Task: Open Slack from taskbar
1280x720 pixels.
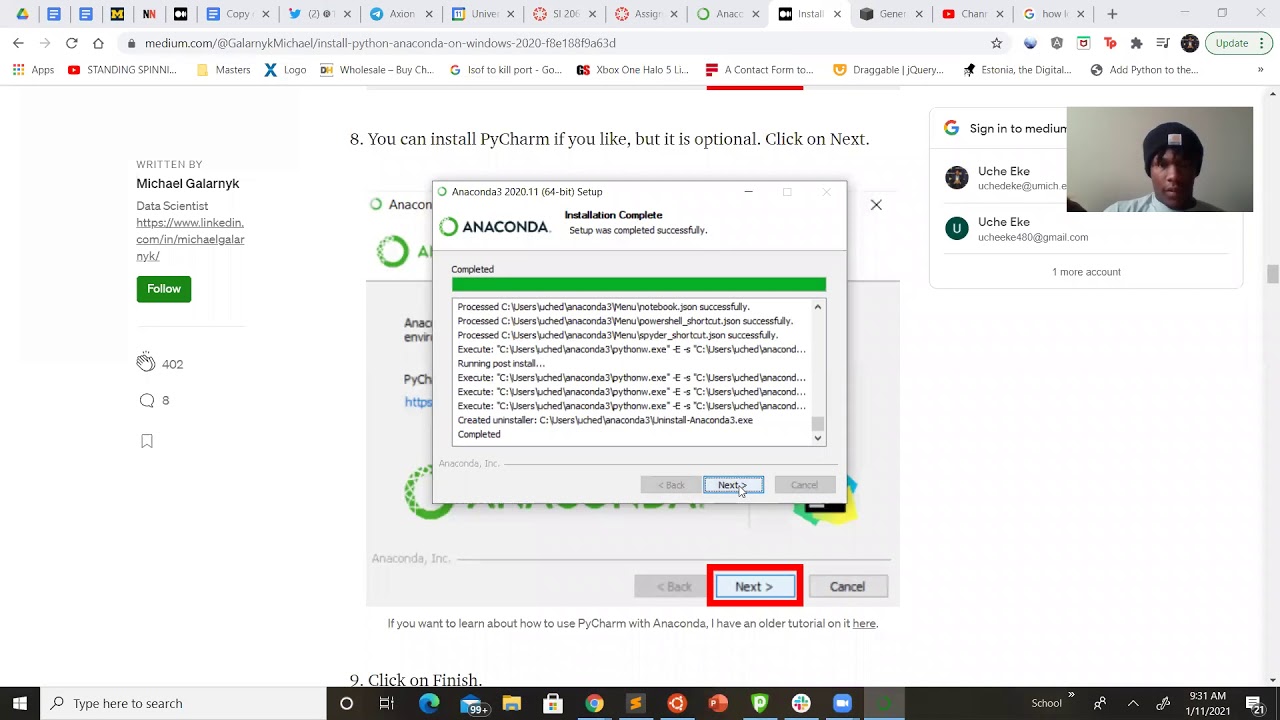Action: [801, 703]
